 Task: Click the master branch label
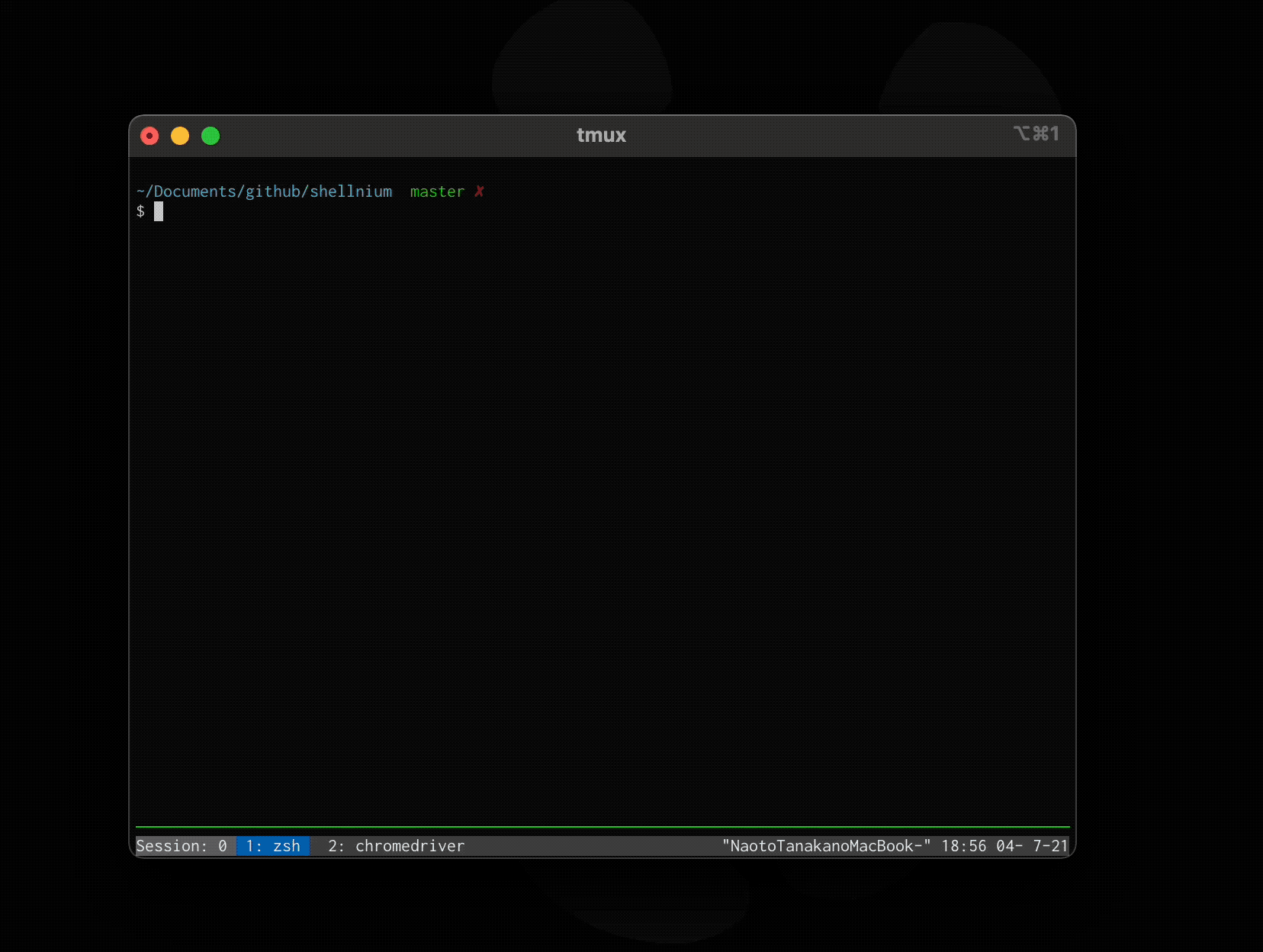coord(437,191)
